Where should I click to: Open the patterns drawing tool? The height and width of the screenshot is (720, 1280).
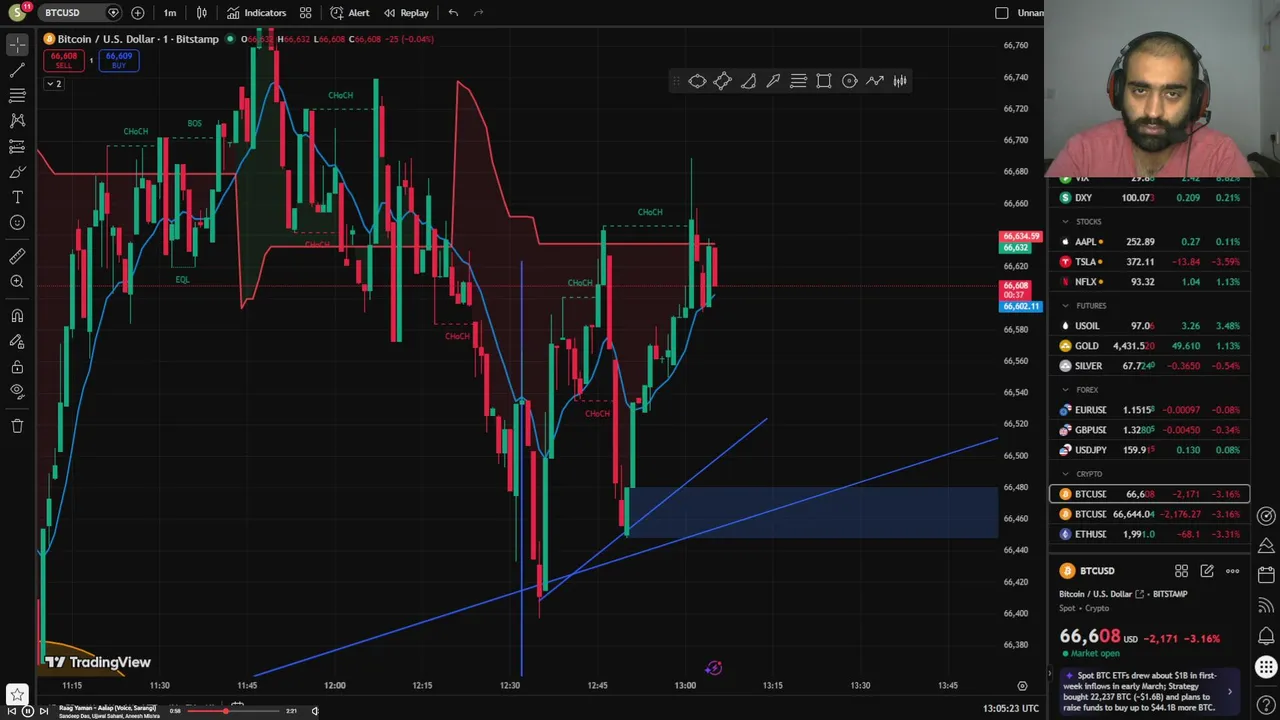pyautogui.click(x=17, y=121)
